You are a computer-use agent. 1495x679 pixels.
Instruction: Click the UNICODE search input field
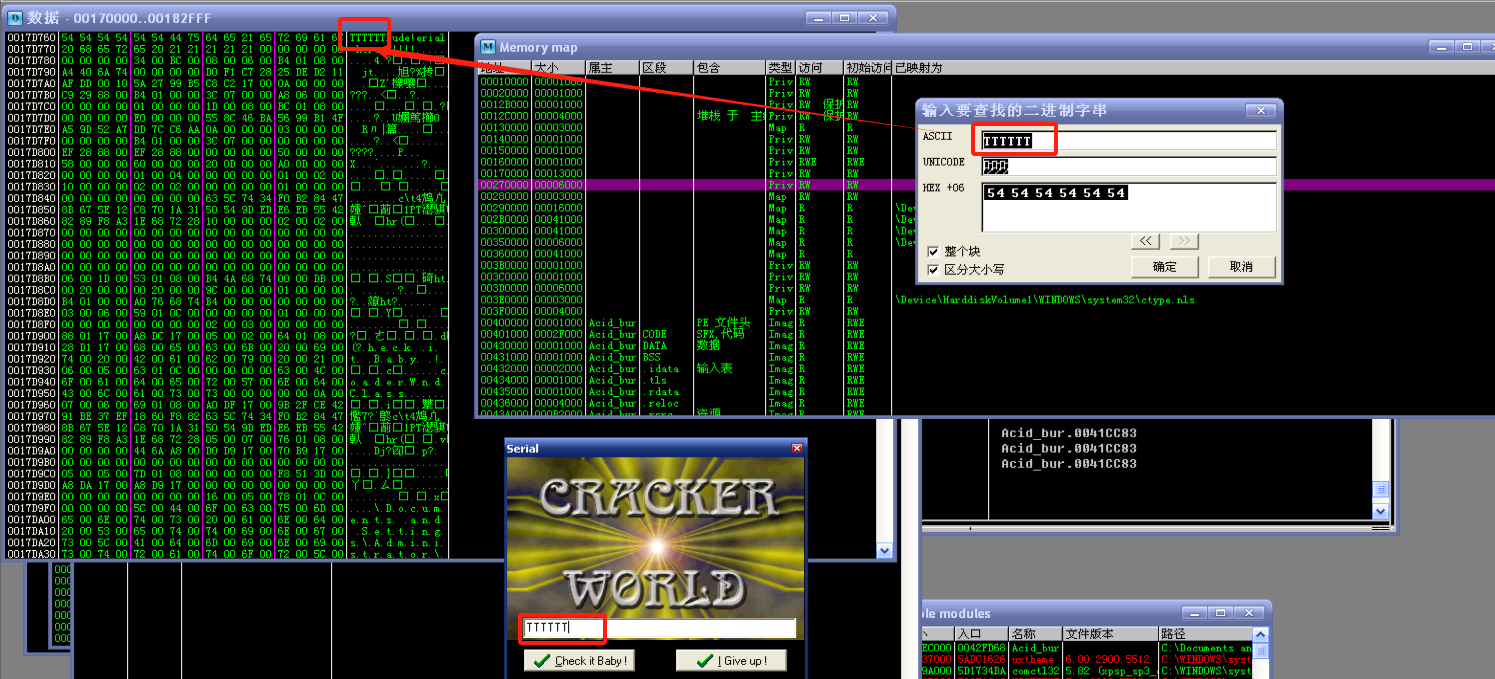(x=1128, y=166)
